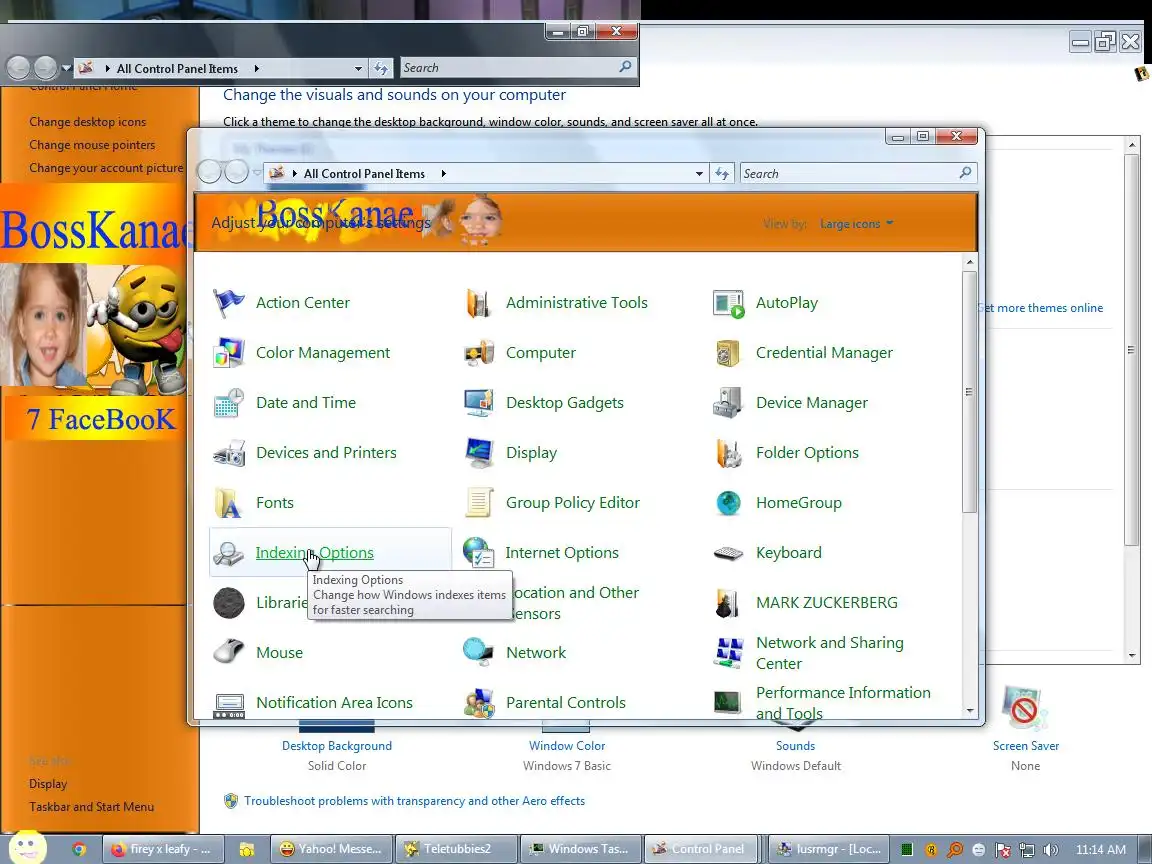Screen dimensions: 1152x864
Task: Open the Parental Controls icon
Action: 478,702
